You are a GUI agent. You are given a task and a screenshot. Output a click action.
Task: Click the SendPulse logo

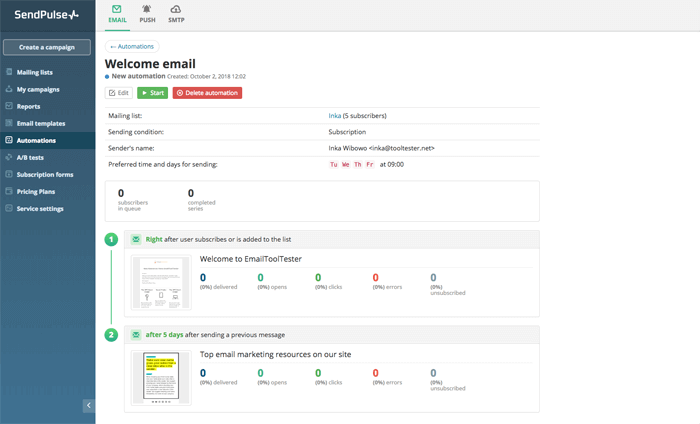tap(46, 15)
